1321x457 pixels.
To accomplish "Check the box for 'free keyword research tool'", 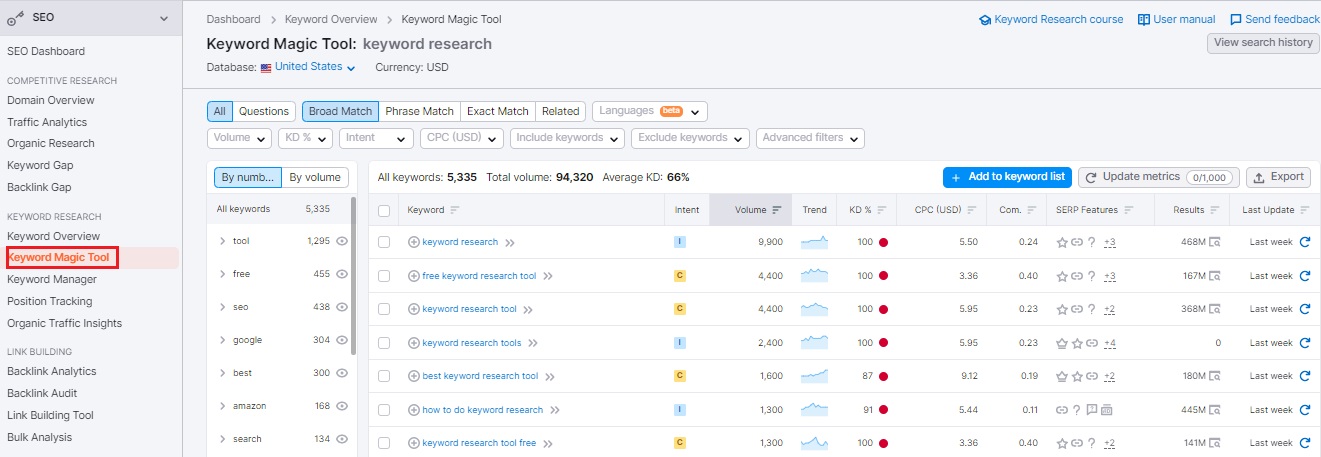I will tap(384, 276).
